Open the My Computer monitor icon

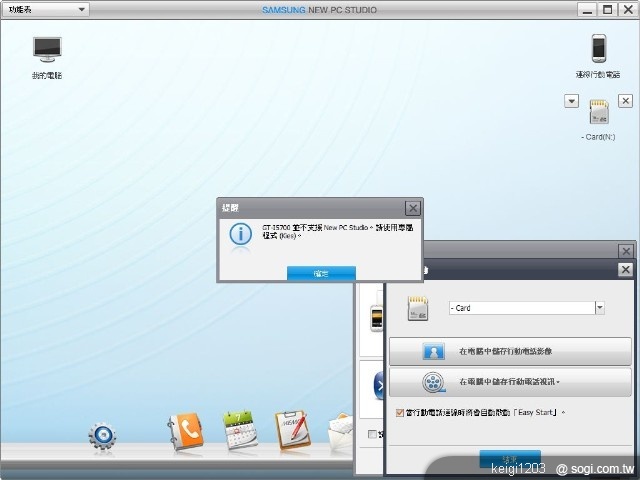pyautogui.click(x=46, y=50)
